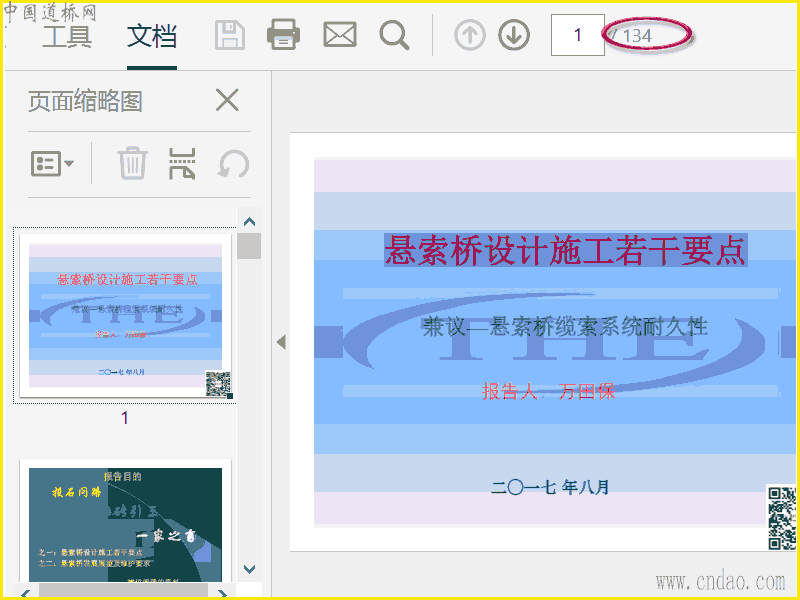The width and height of the screenshot is (800, 600).
Task: Click the page number input field
Action: point(578,35)
